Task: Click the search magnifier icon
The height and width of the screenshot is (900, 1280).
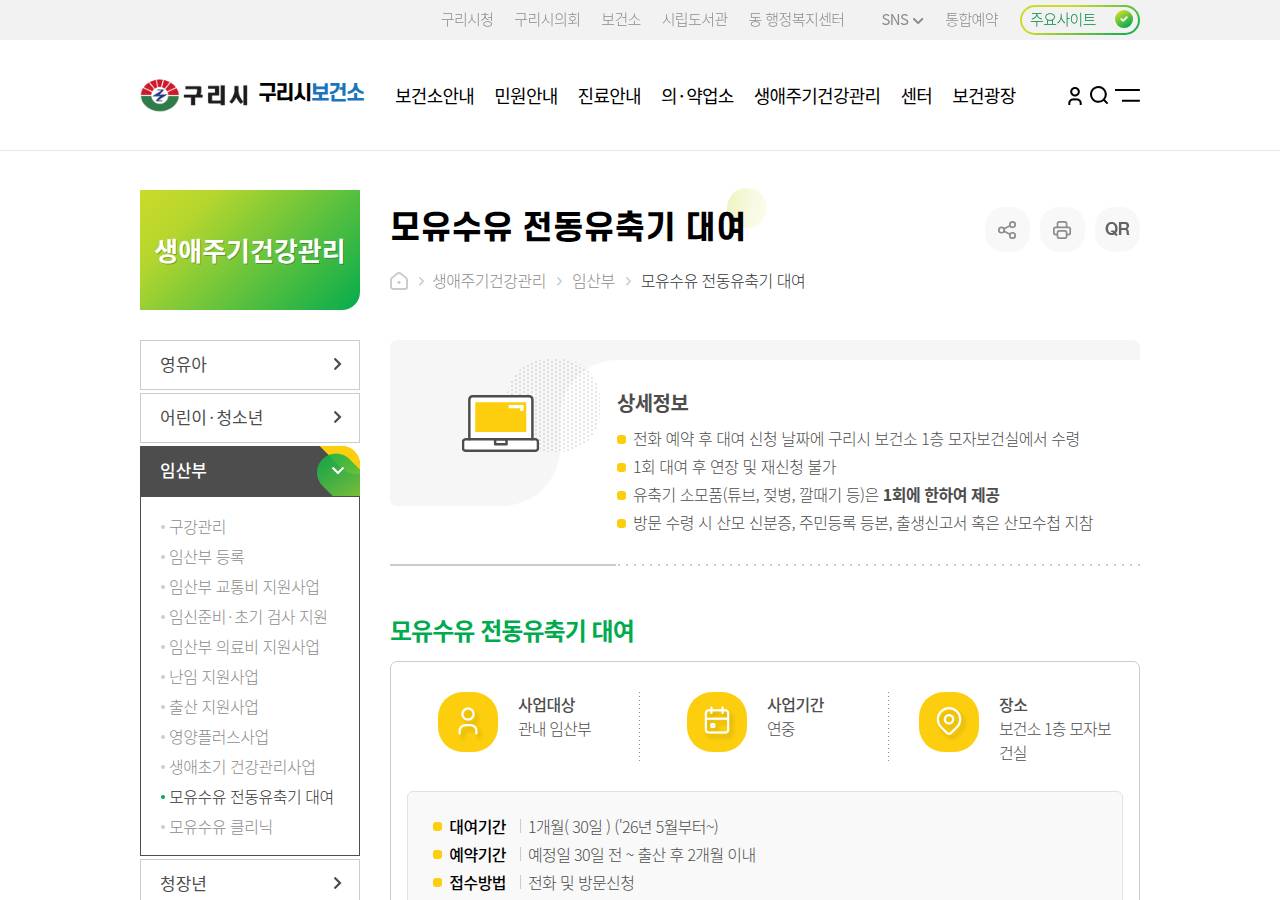Action: pos(1099,96)
